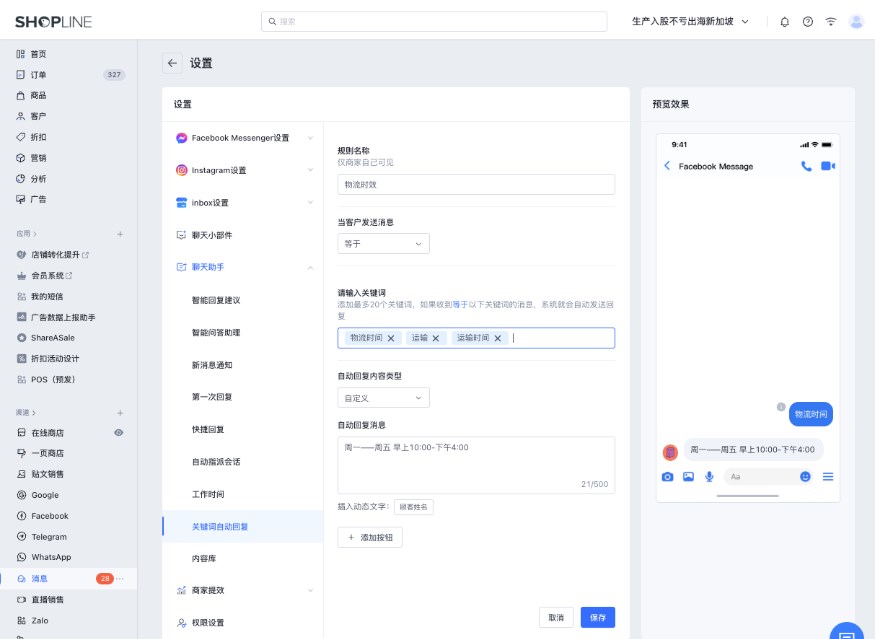Remove the 运输时间 keyword tag
Screen dimensions: 875x639
498,338
